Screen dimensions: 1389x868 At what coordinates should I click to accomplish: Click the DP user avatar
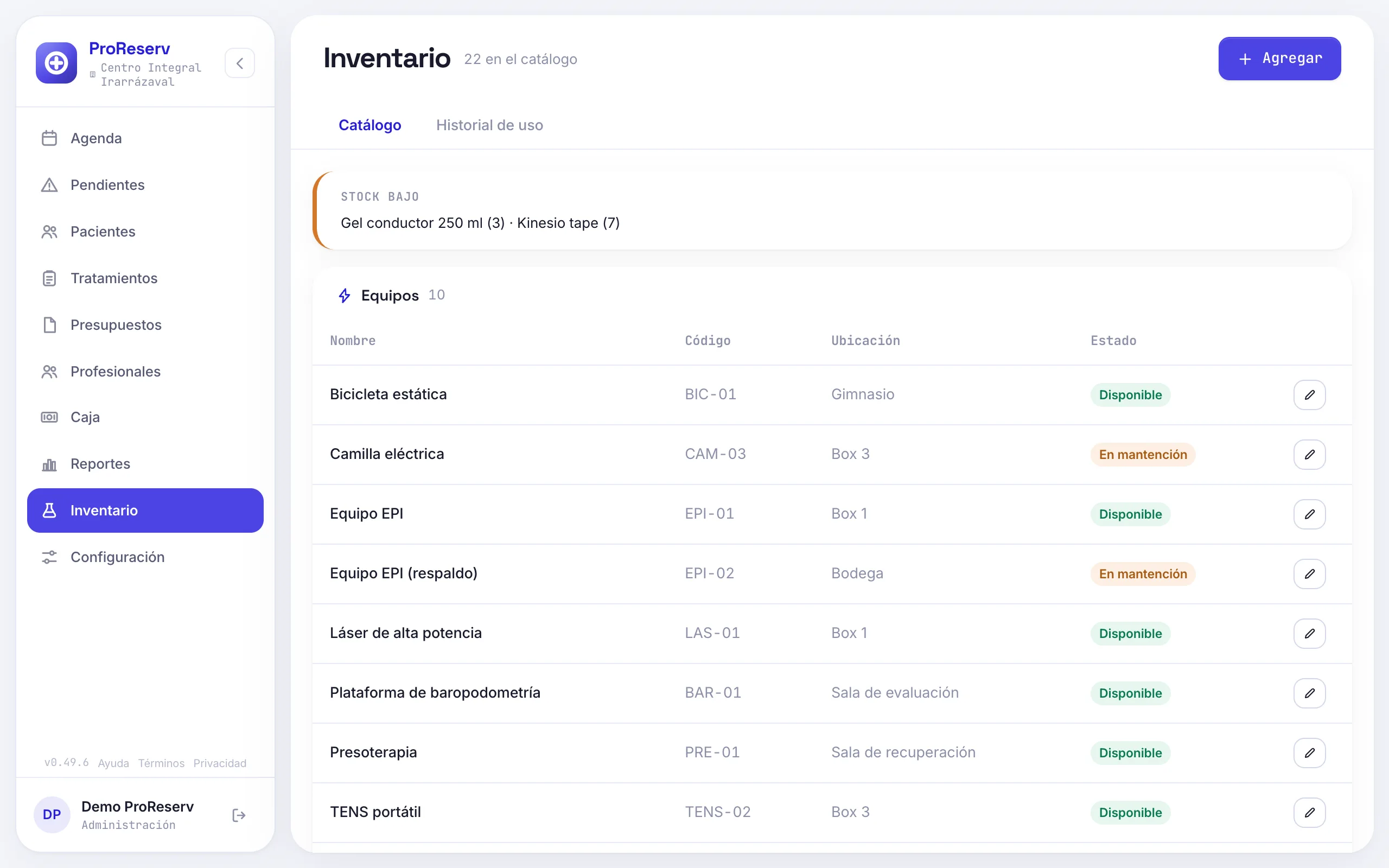coord(52,815)
